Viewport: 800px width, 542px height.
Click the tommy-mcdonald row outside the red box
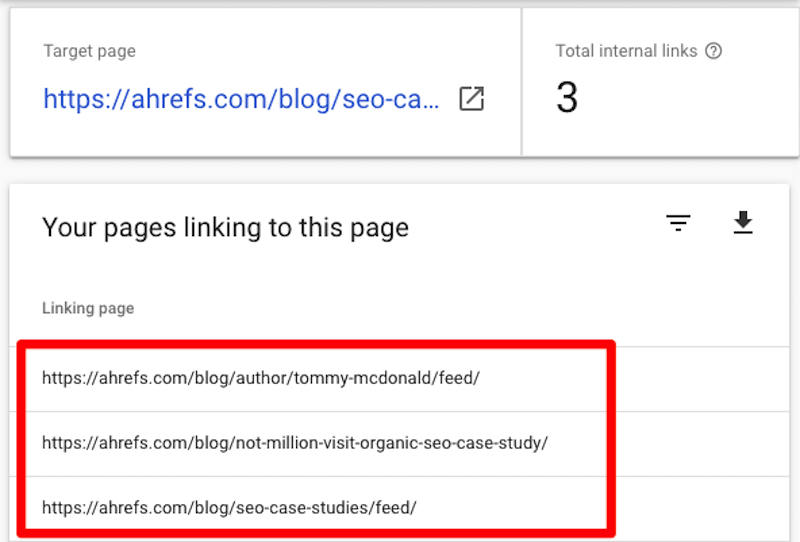pos(702,379)
